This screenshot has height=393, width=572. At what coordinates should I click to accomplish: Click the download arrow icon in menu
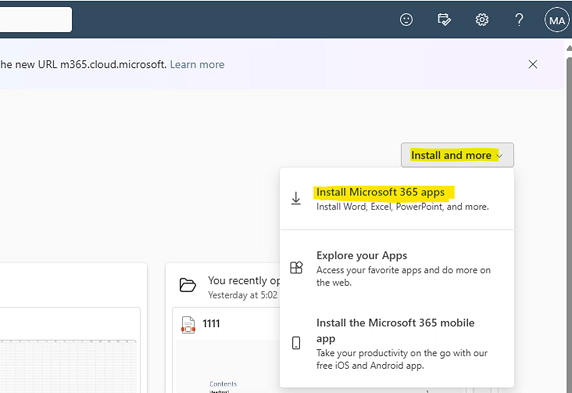coord(296,199)
